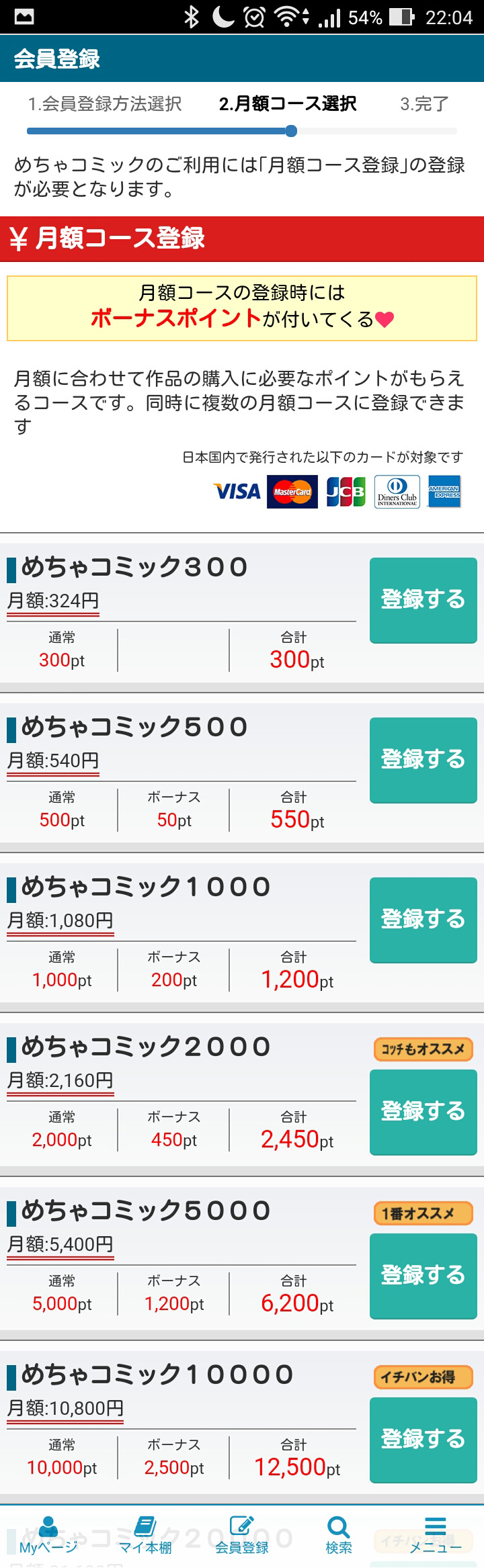Tap the Bluetooth status bar icon
Screen dimensions: 484x1568
pos(192,17)
